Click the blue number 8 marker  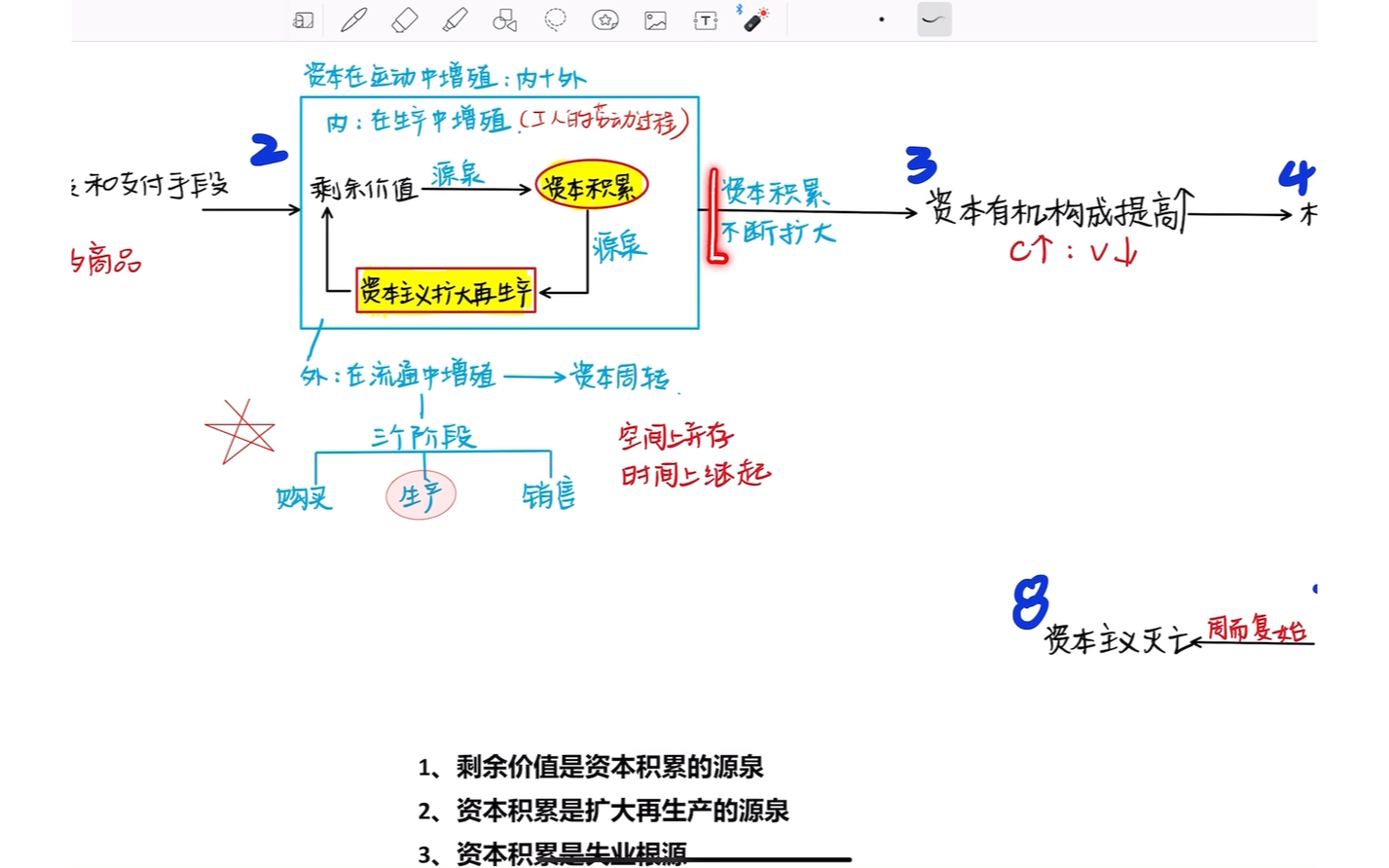(1031, 601)
